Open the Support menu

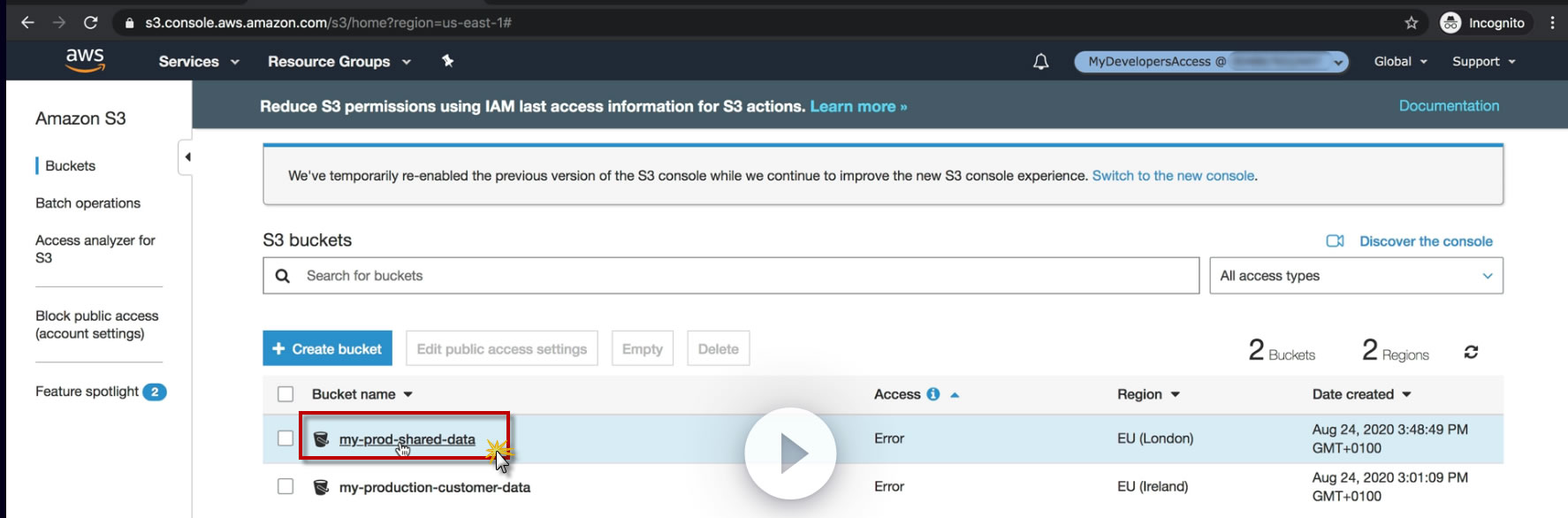[1483, 62]
